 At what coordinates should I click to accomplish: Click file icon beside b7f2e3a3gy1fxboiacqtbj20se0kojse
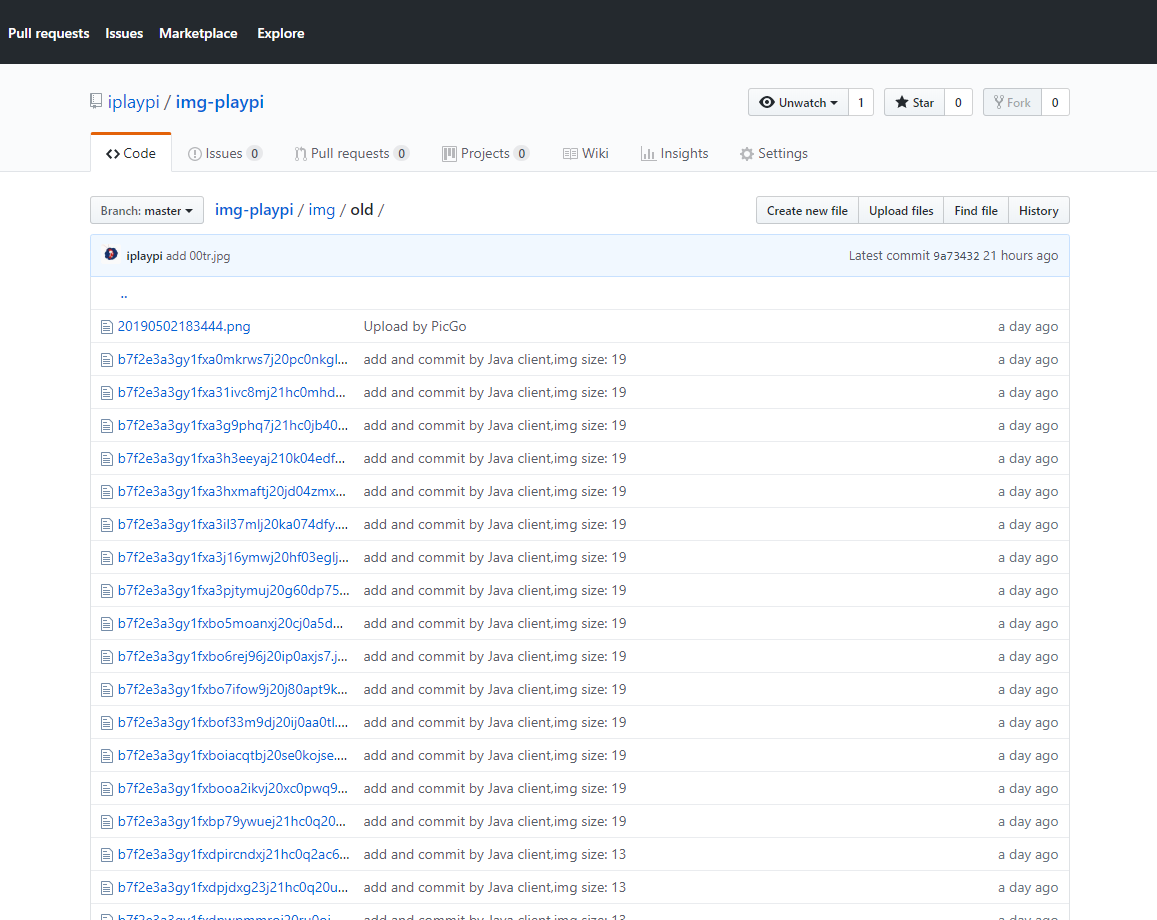107,756
